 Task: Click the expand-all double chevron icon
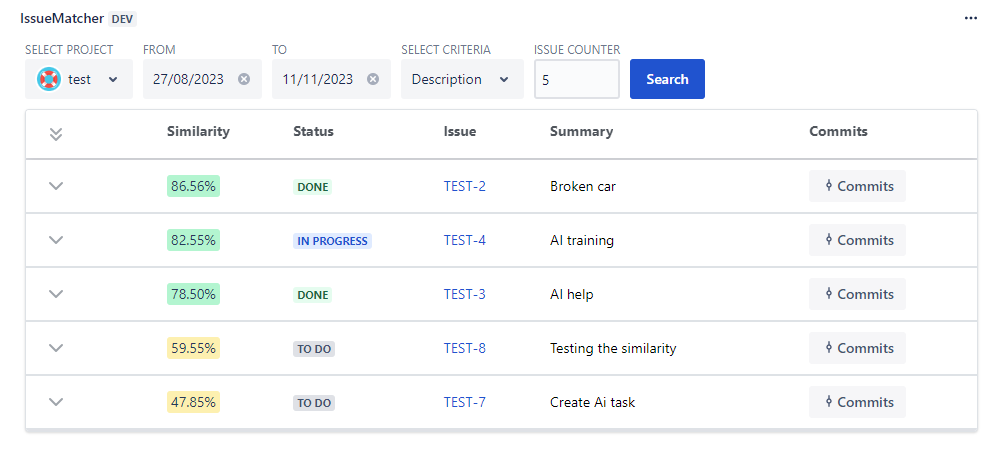pyautogui.click(x=56, y=133)
